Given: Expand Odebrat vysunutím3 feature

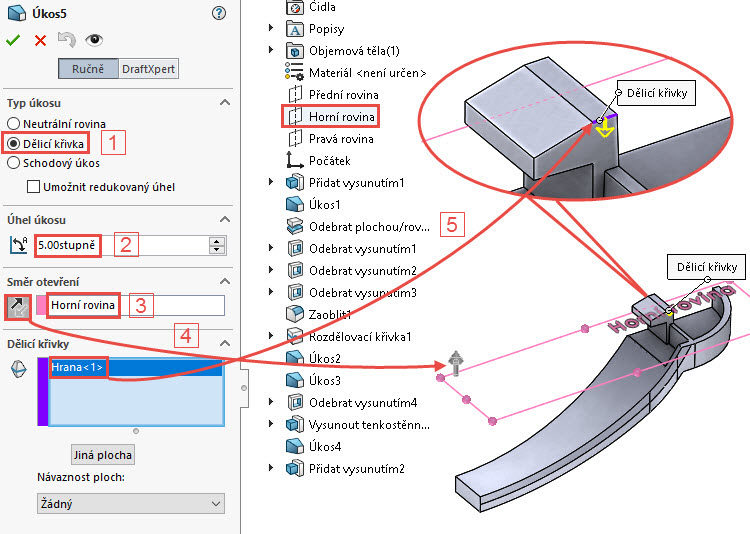Looking at the screenshot, I should point(271,292).
